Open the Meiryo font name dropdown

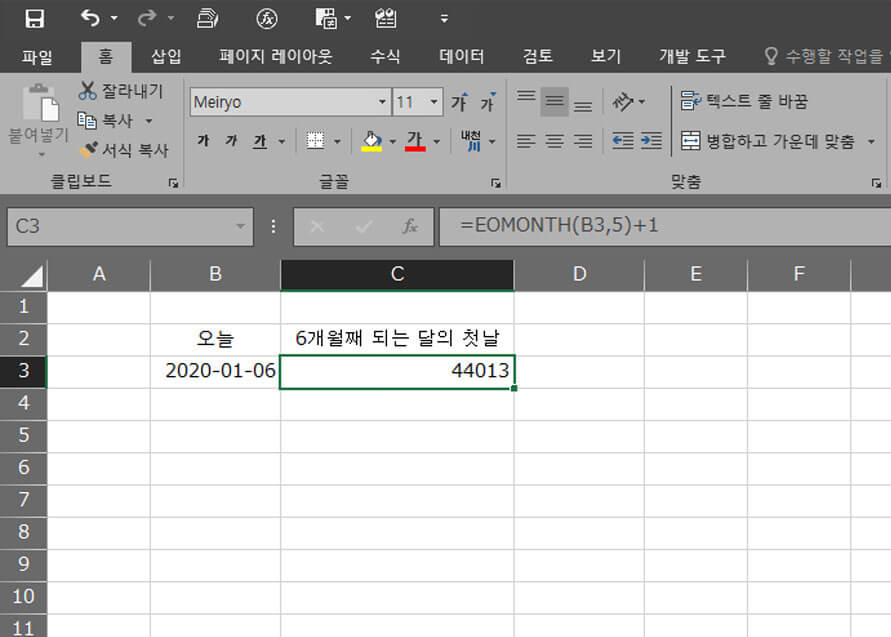383,101
